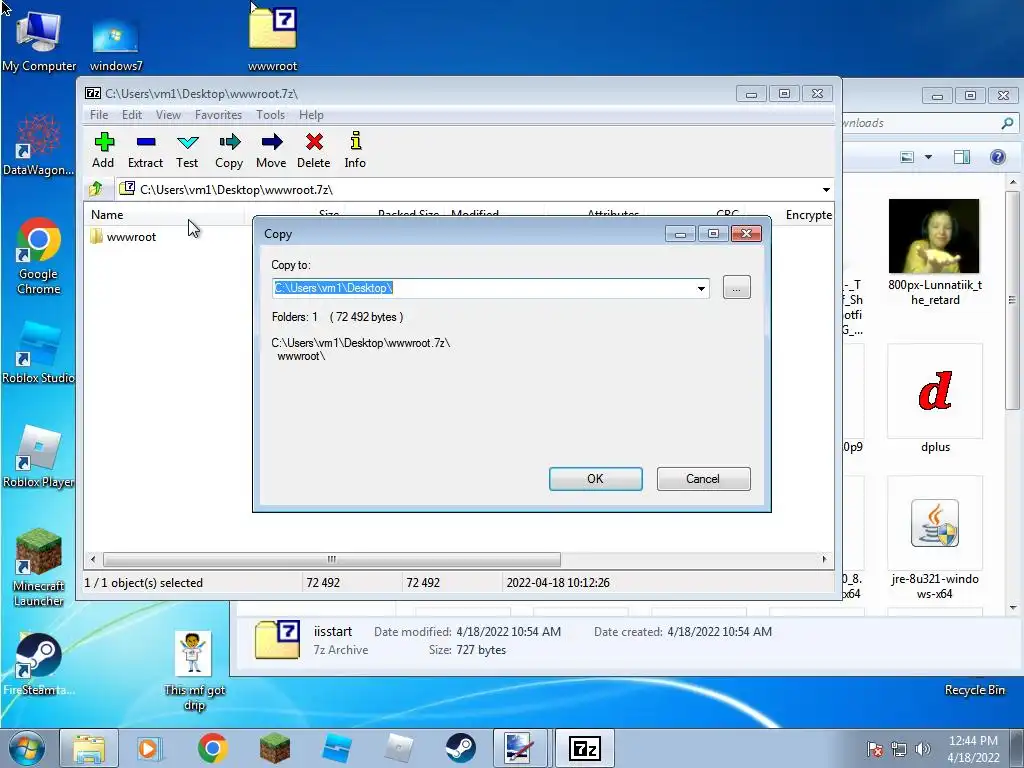Screen dimensions: 1024x768
Task: Select the 'This mf got drip' desktop file
Action: point(194,671)
